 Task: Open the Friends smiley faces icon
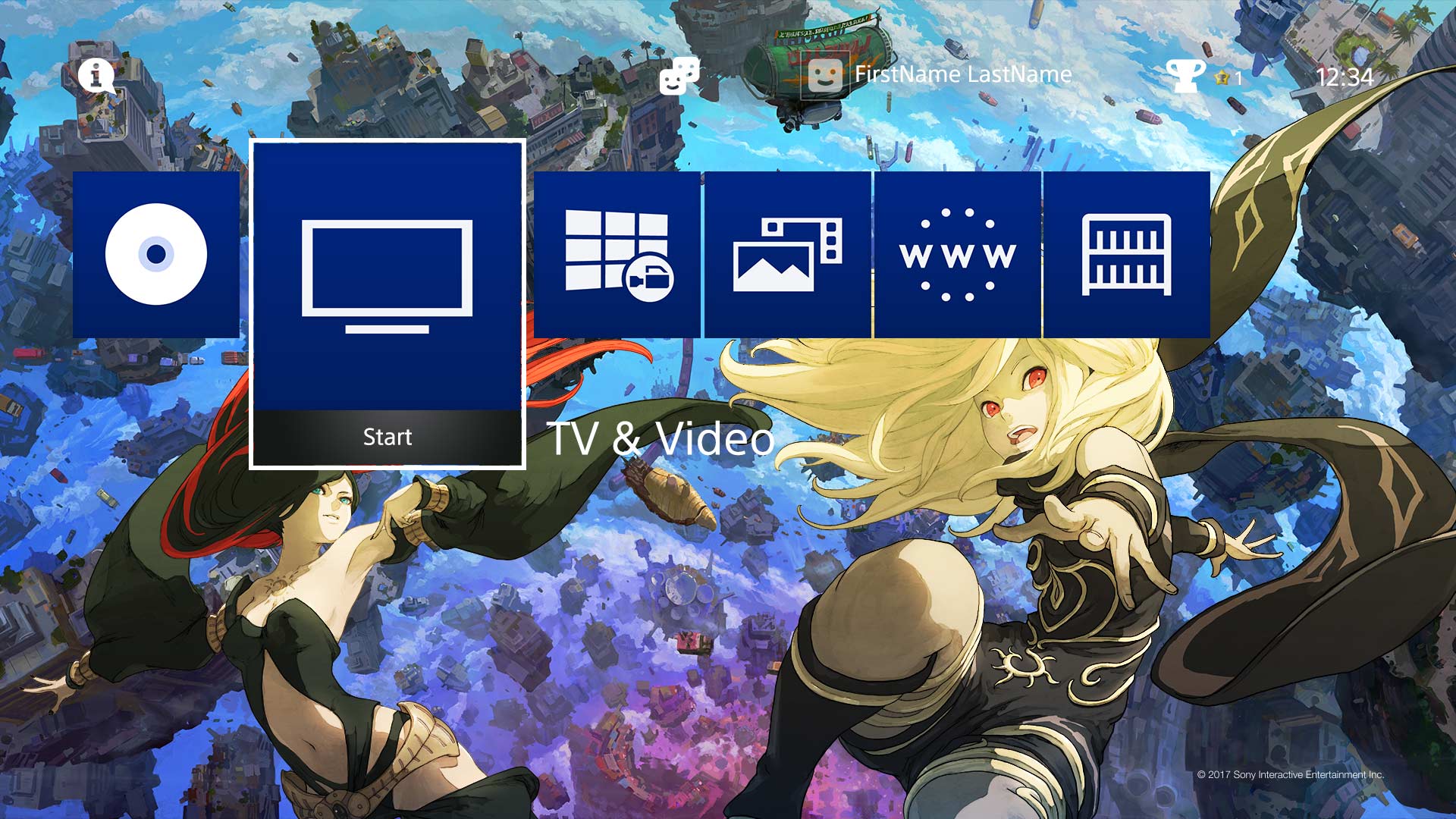679,76
